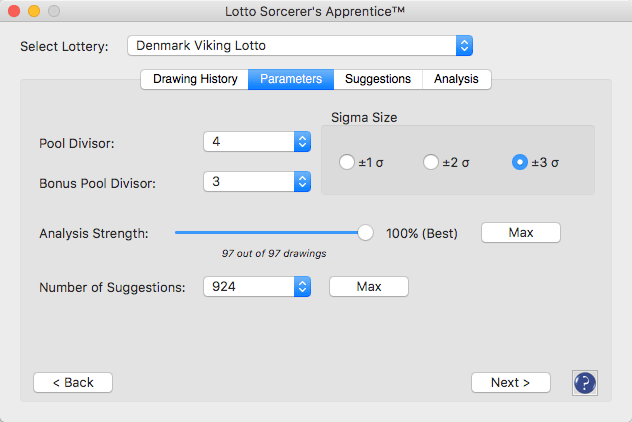Select the ±1 σ radio button
632x422 pixels.
coord(347,162)
